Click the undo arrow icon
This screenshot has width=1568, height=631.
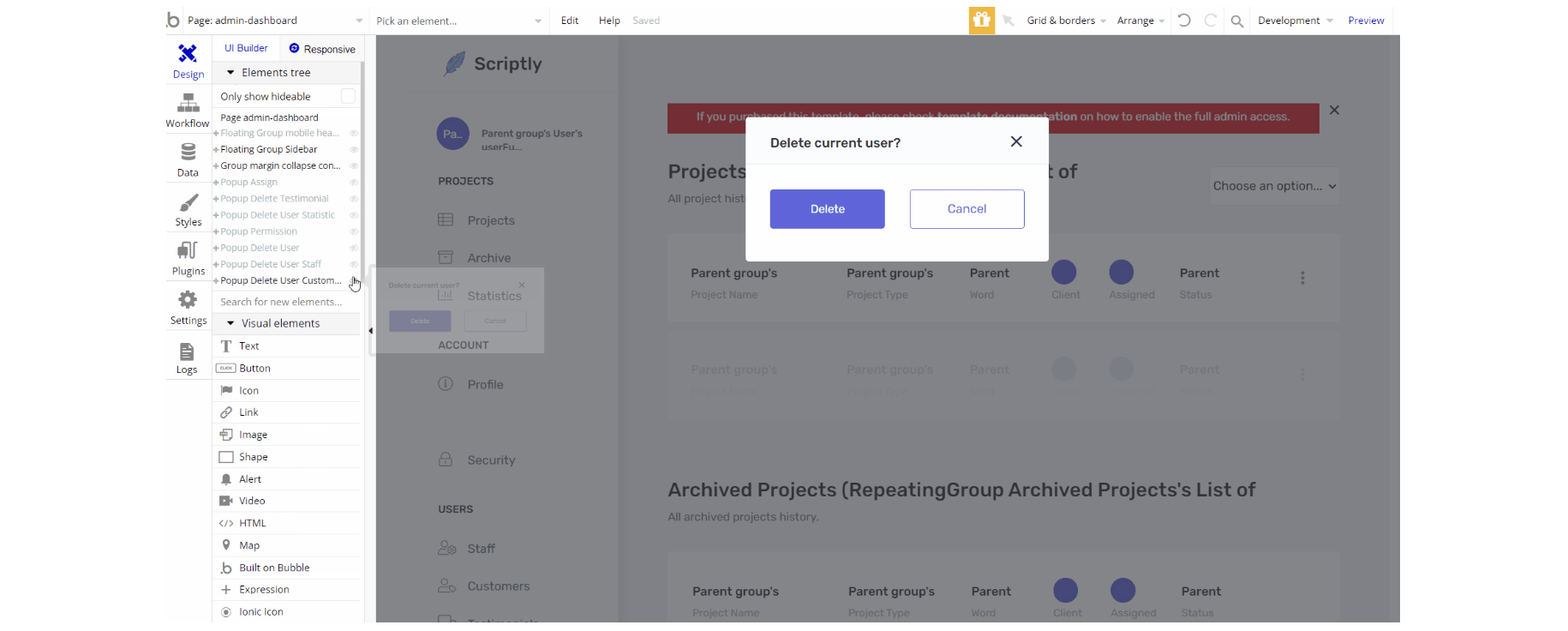tap(1184, 21)
